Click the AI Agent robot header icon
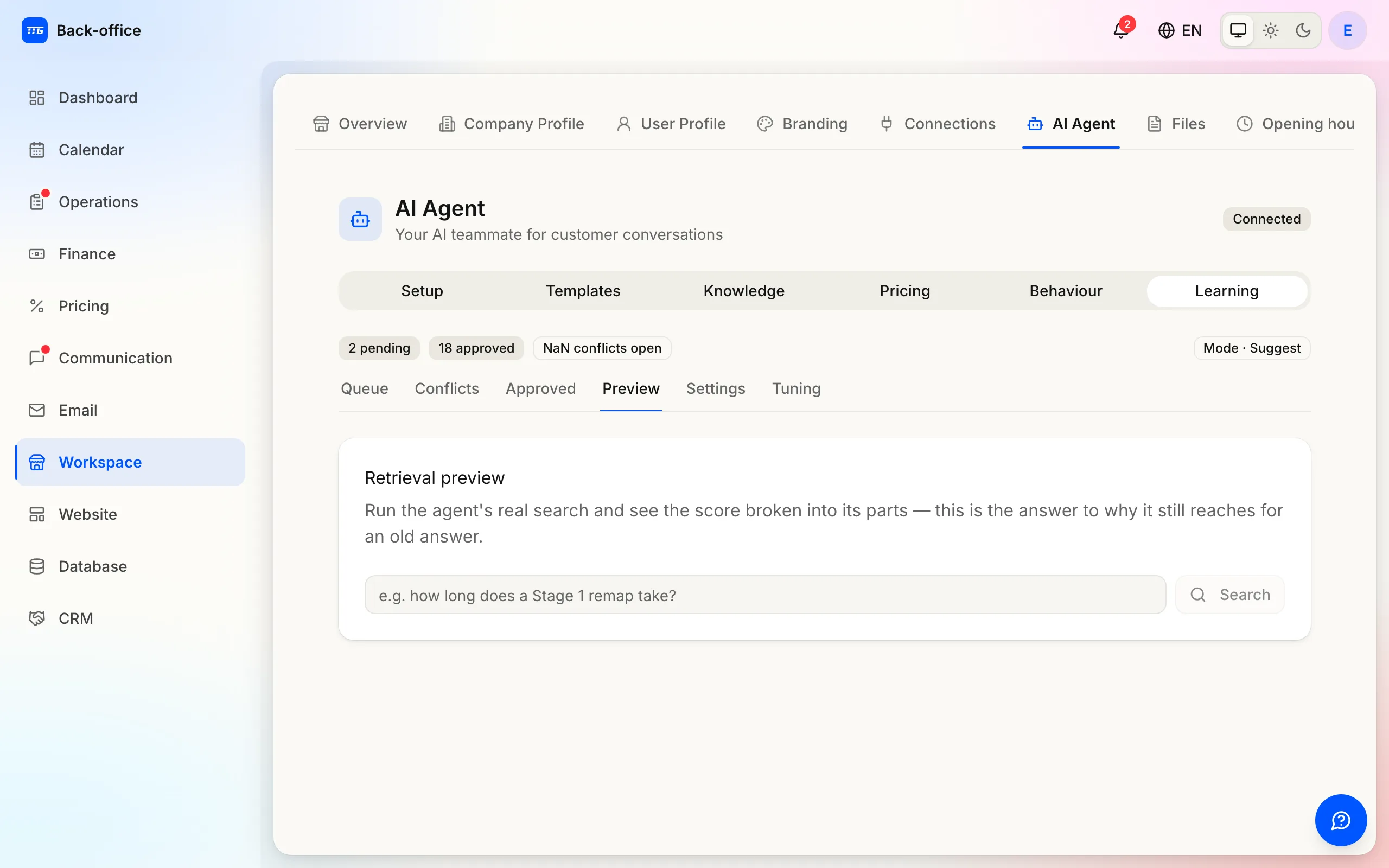This screenshot has width=1389, height=868. click(x=360, y=219)
